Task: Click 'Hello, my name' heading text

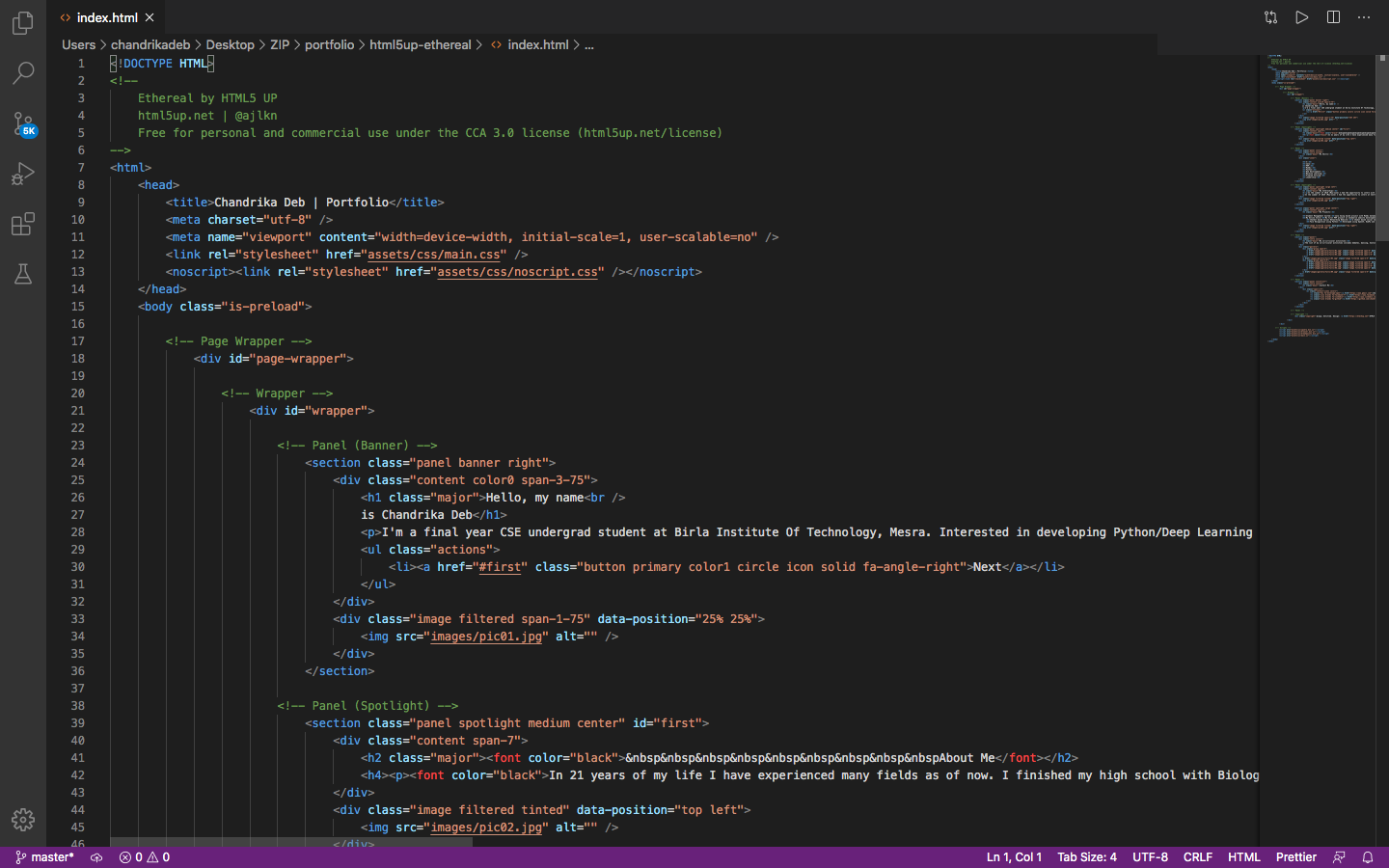Action: click(534, 498)
